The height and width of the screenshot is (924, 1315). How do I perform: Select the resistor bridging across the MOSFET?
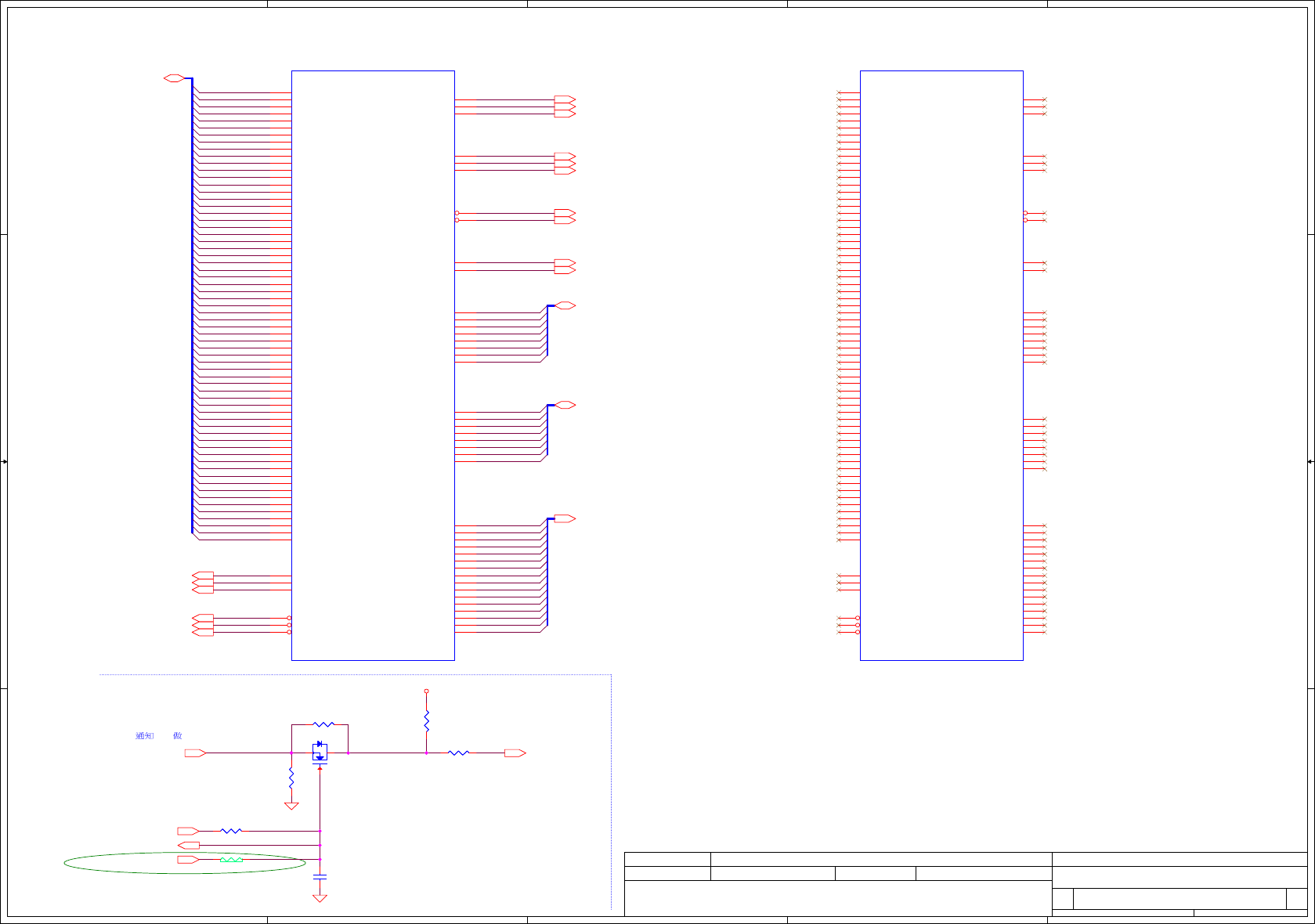coord(323,724)
